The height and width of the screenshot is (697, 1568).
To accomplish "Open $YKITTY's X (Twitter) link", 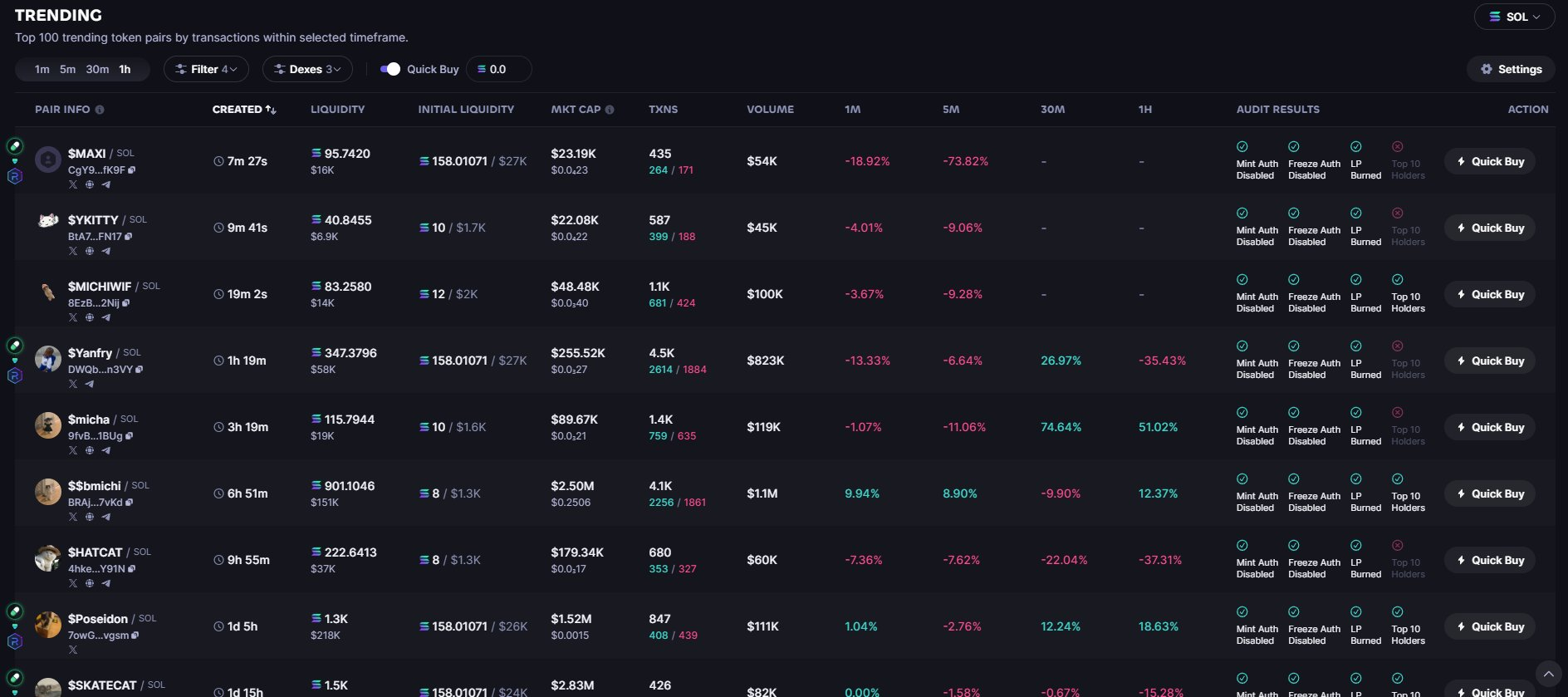I will click(73, 251).
